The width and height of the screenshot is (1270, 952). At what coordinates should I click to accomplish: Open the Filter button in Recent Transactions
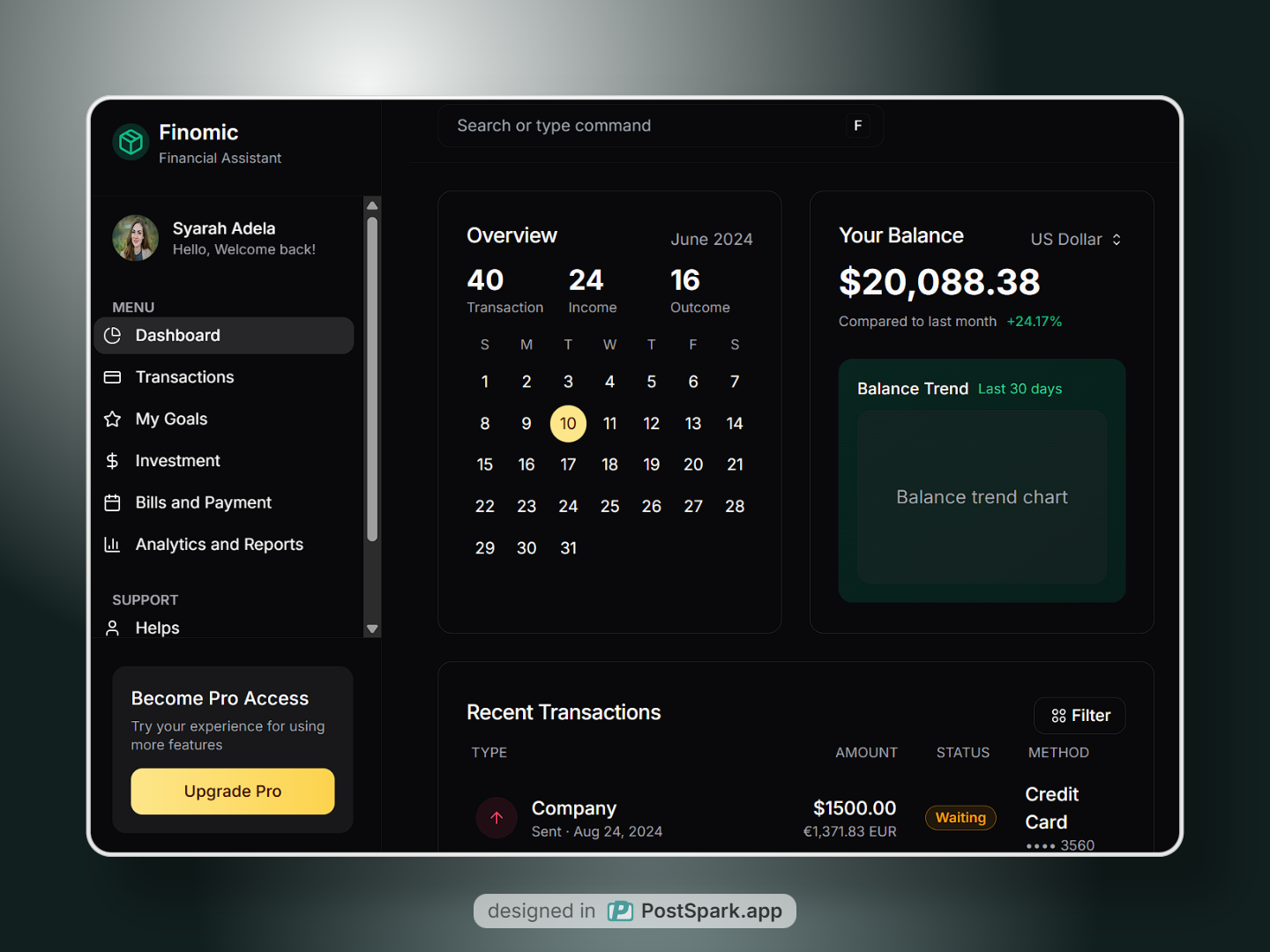click(1079, 716)
